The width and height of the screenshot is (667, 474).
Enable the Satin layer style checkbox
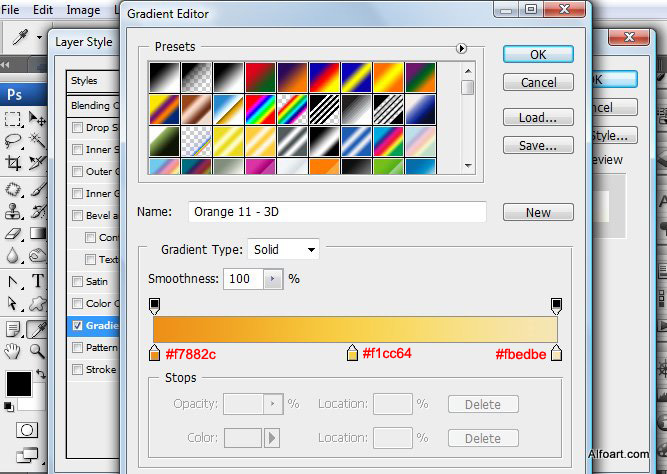click(77, 282)
